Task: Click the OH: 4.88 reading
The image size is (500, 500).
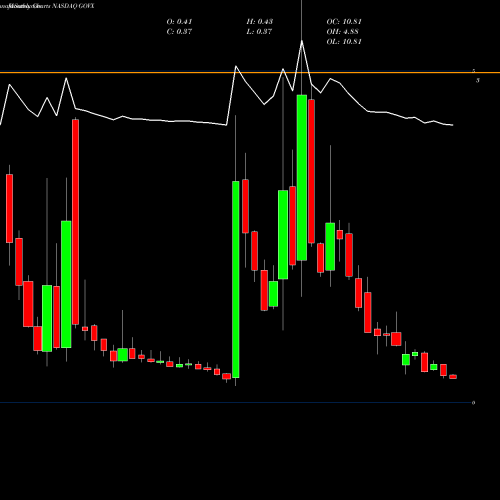Action: (342, 32)
